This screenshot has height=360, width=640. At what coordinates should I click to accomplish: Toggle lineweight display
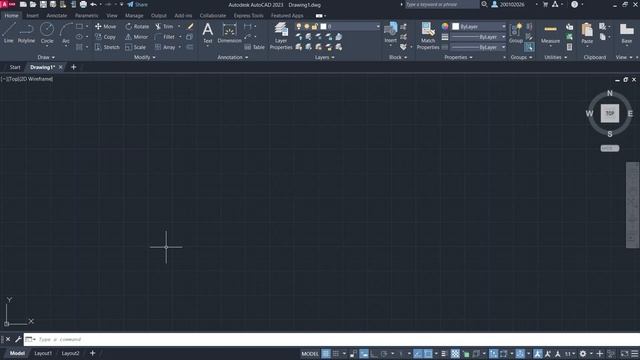point(444,353)
